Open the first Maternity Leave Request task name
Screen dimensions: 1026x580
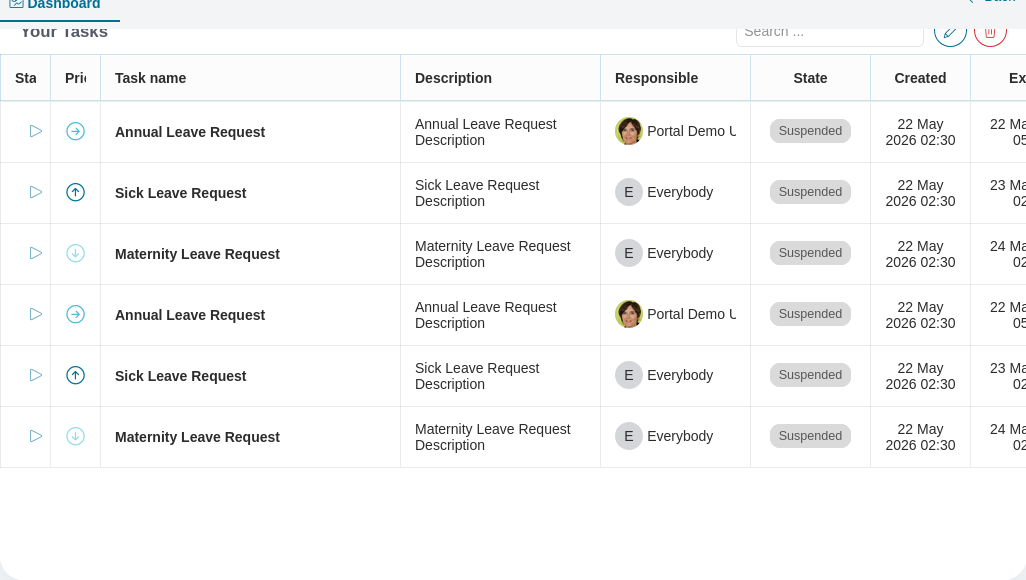(197, 254)
